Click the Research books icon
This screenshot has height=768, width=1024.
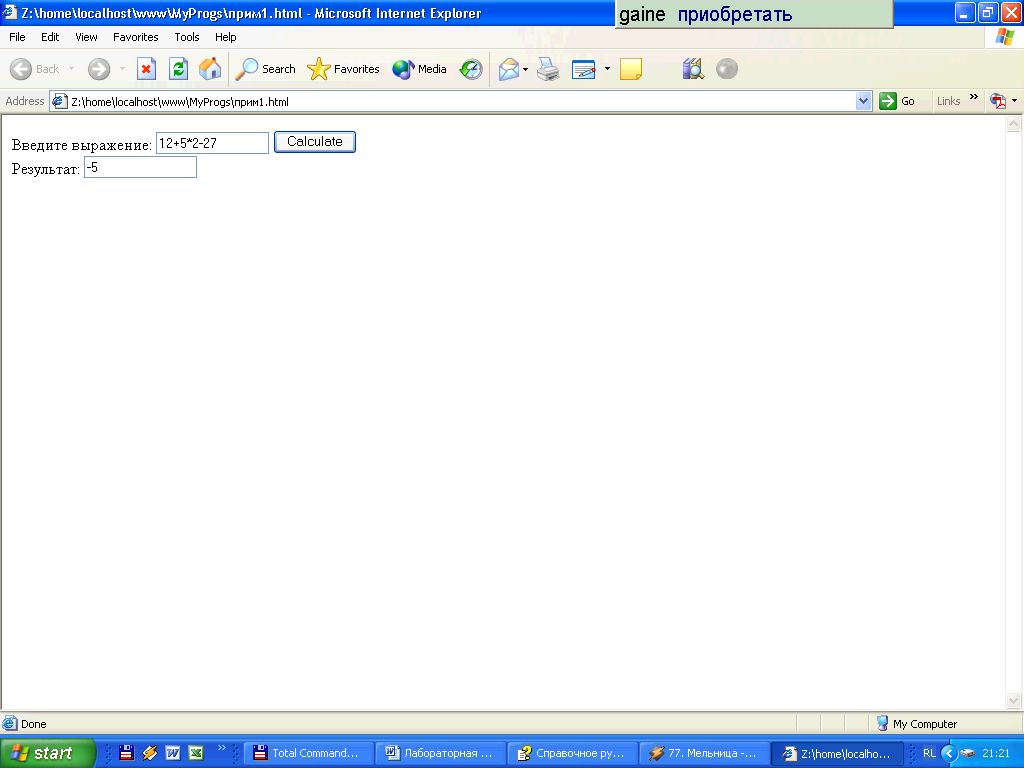coord(693,69)
